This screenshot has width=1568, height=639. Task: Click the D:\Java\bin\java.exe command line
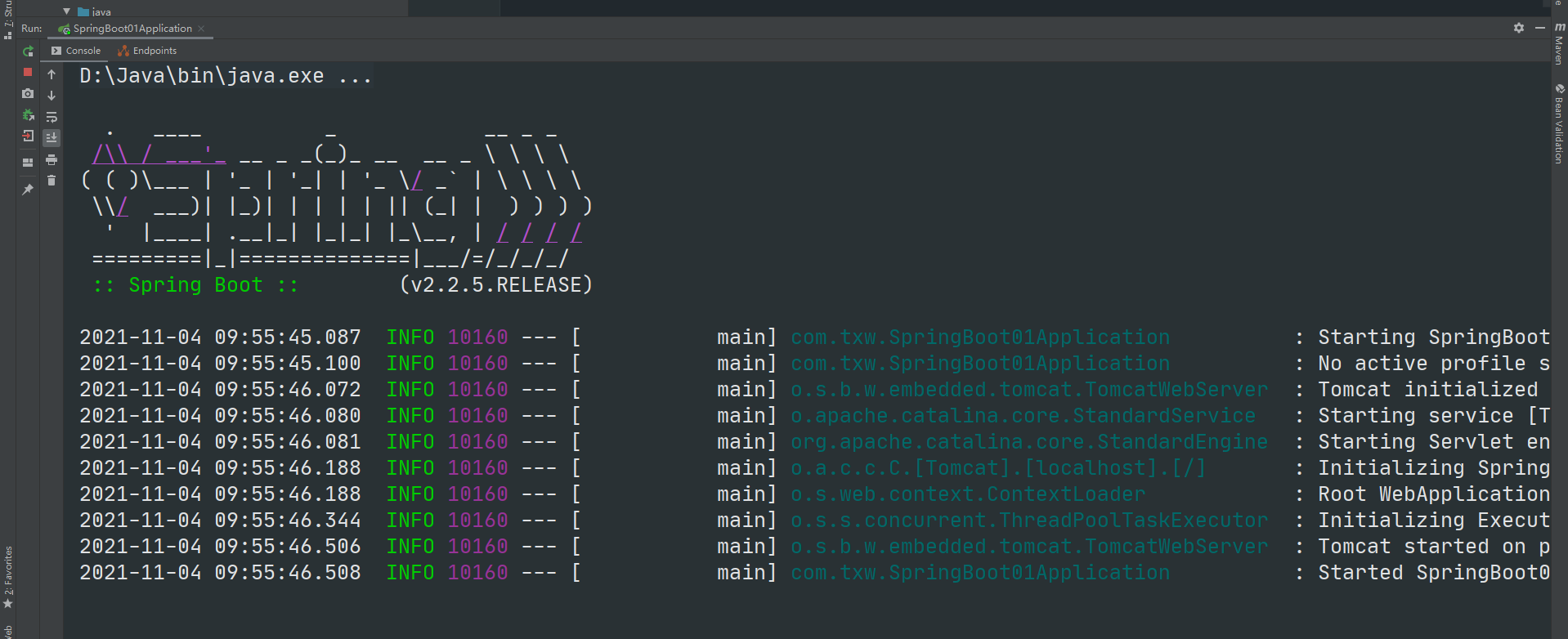pyautogui.click(x=226, y=76)
